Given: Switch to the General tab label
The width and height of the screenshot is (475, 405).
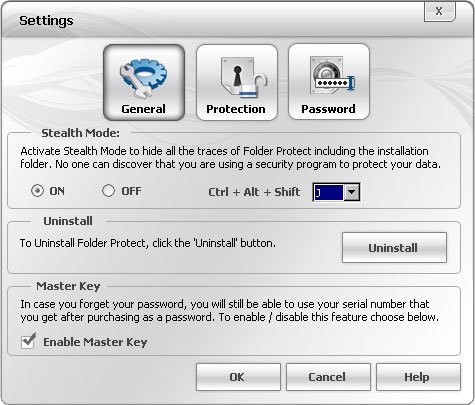Looking at the screenshot, I should click(x=143, y=109).
